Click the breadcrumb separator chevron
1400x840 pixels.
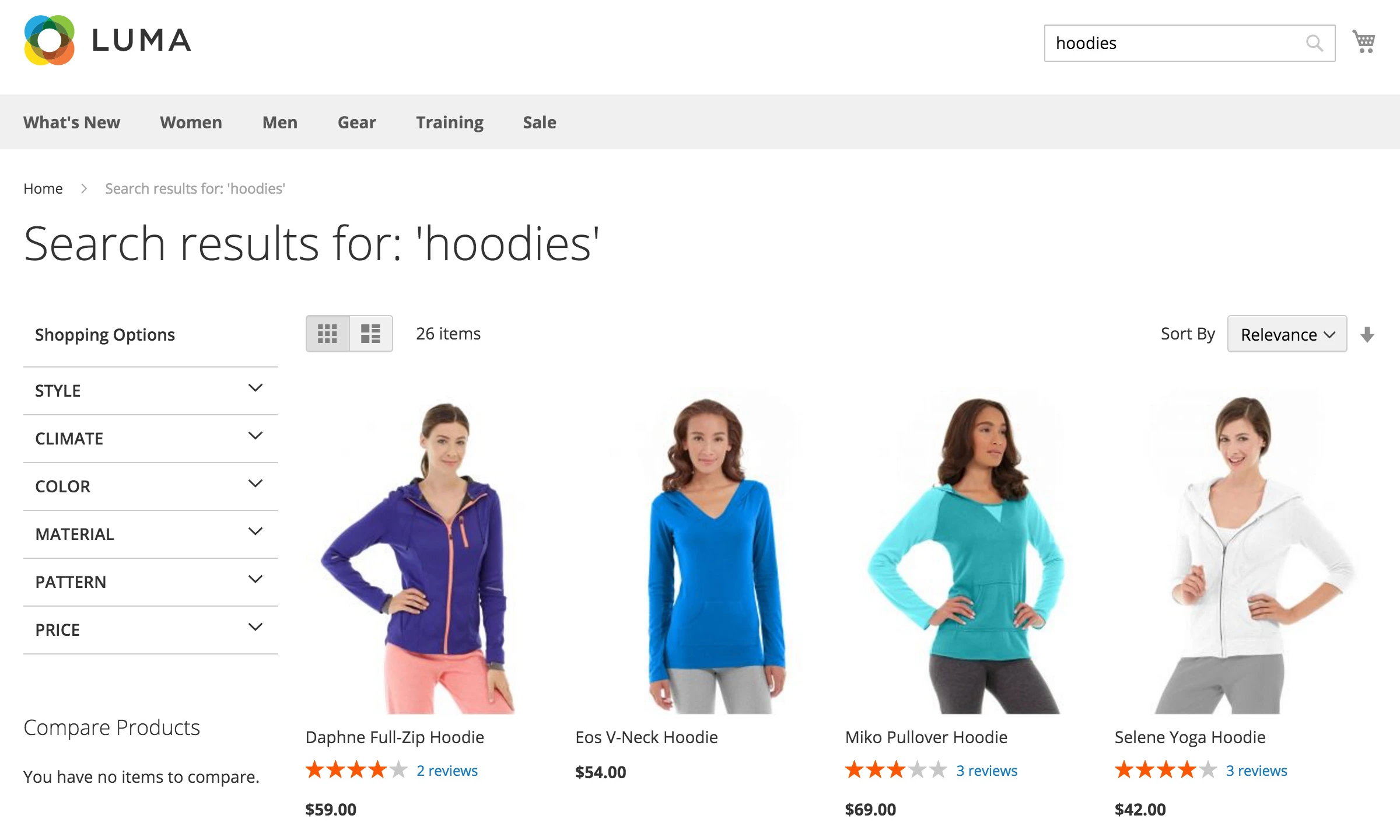[x=84, y=188]
